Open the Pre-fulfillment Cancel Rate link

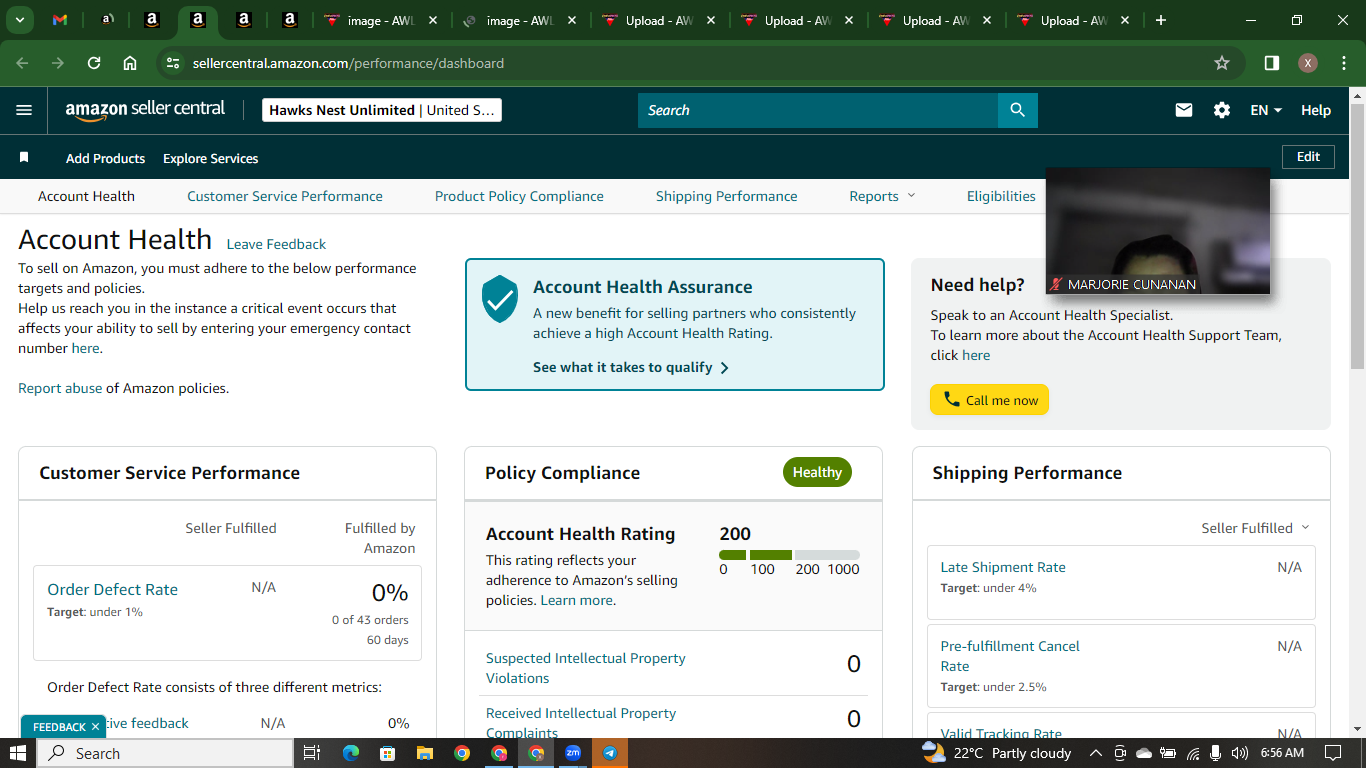pyautogui.click(x=1010, y=656)
